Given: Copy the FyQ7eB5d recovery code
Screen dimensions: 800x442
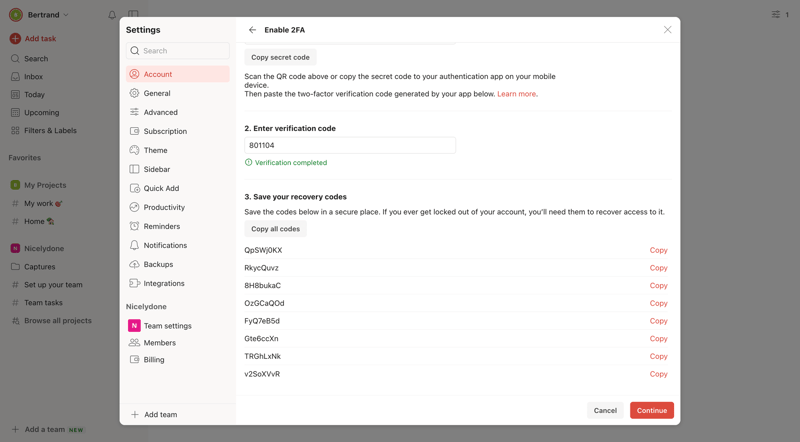Looking at the screenshot, I should (658, 321).
